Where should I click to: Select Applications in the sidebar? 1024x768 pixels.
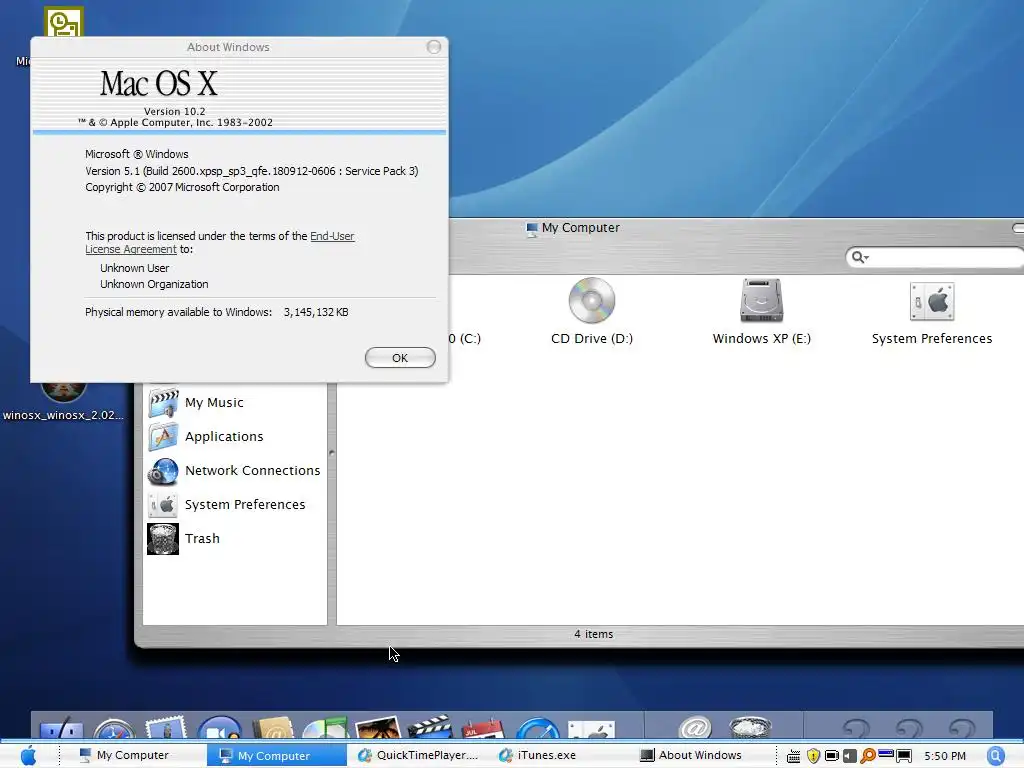coord(224,436)
